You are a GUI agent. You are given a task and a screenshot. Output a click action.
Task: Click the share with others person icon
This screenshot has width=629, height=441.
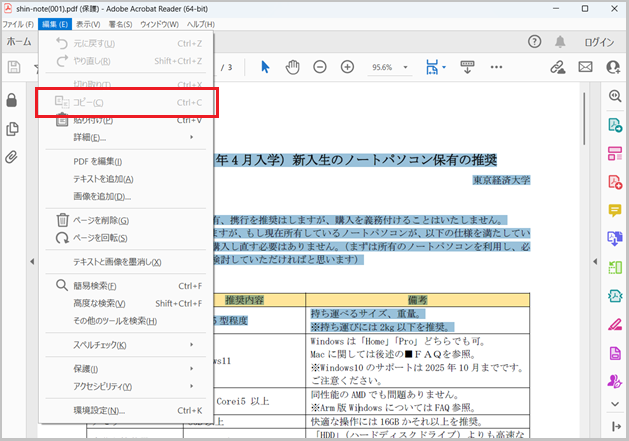(613, 67)
